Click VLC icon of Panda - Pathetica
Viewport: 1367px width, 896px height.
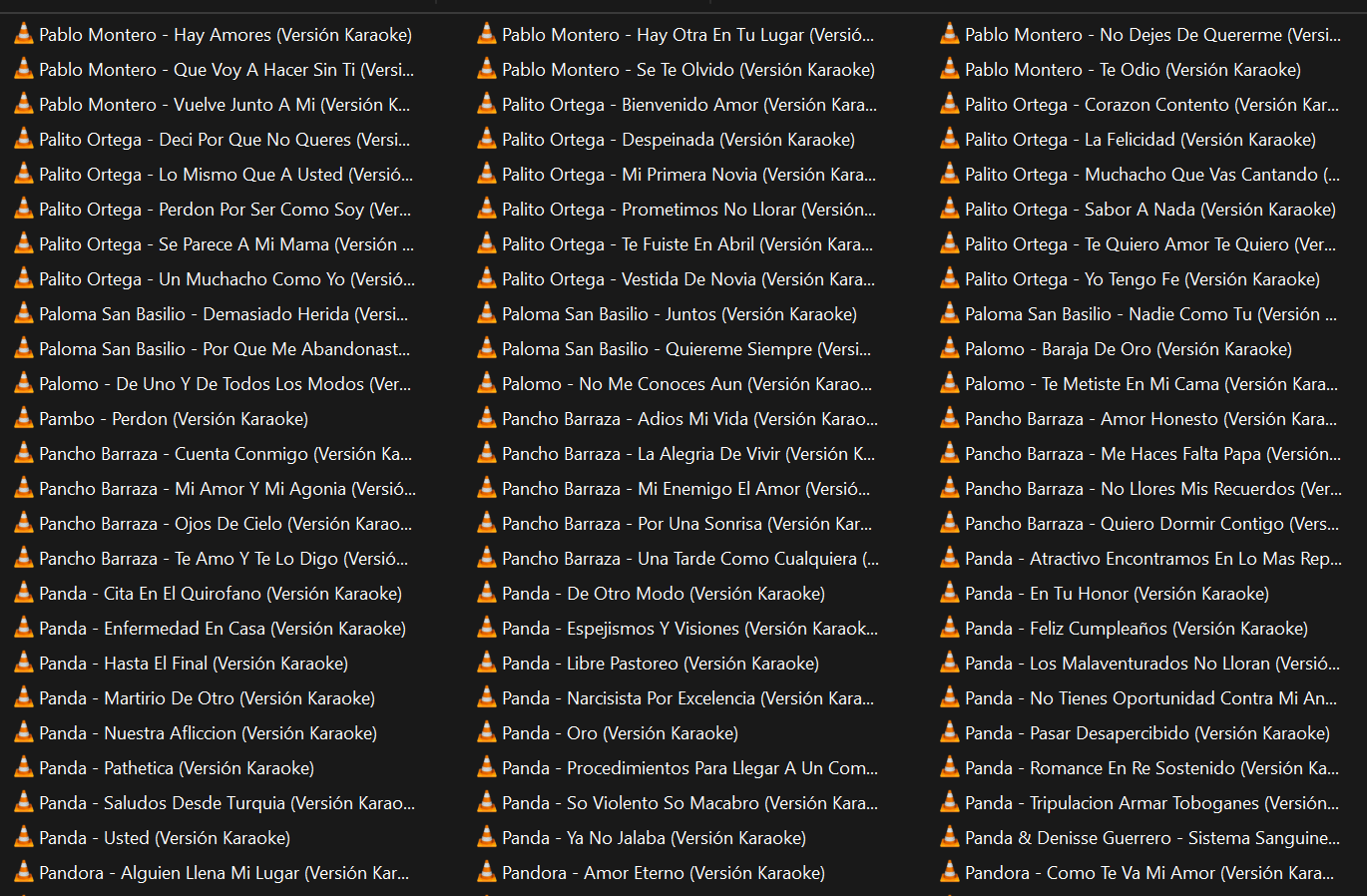[24, 768]
